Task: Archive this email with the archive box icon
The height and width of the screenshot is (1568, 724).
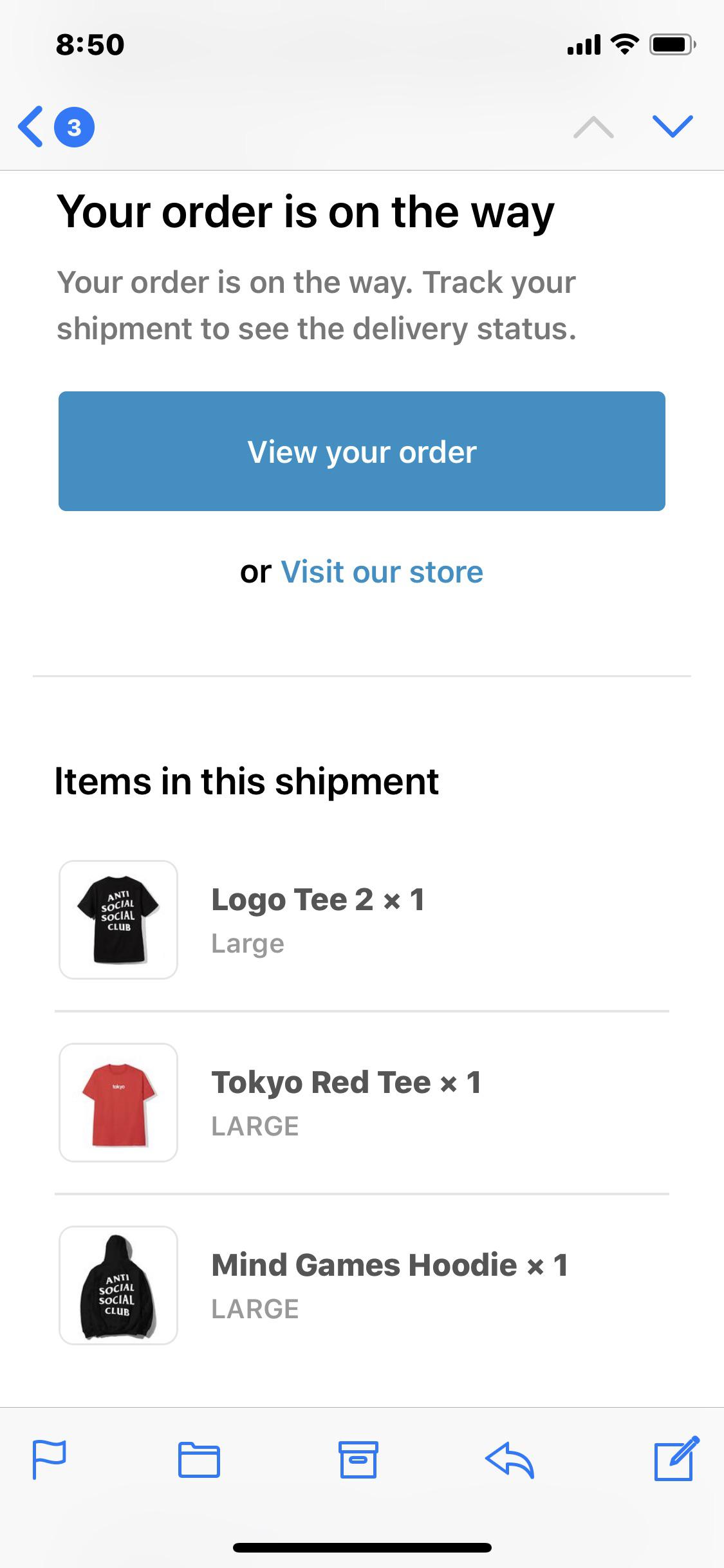Action: tap(358, 1459)
